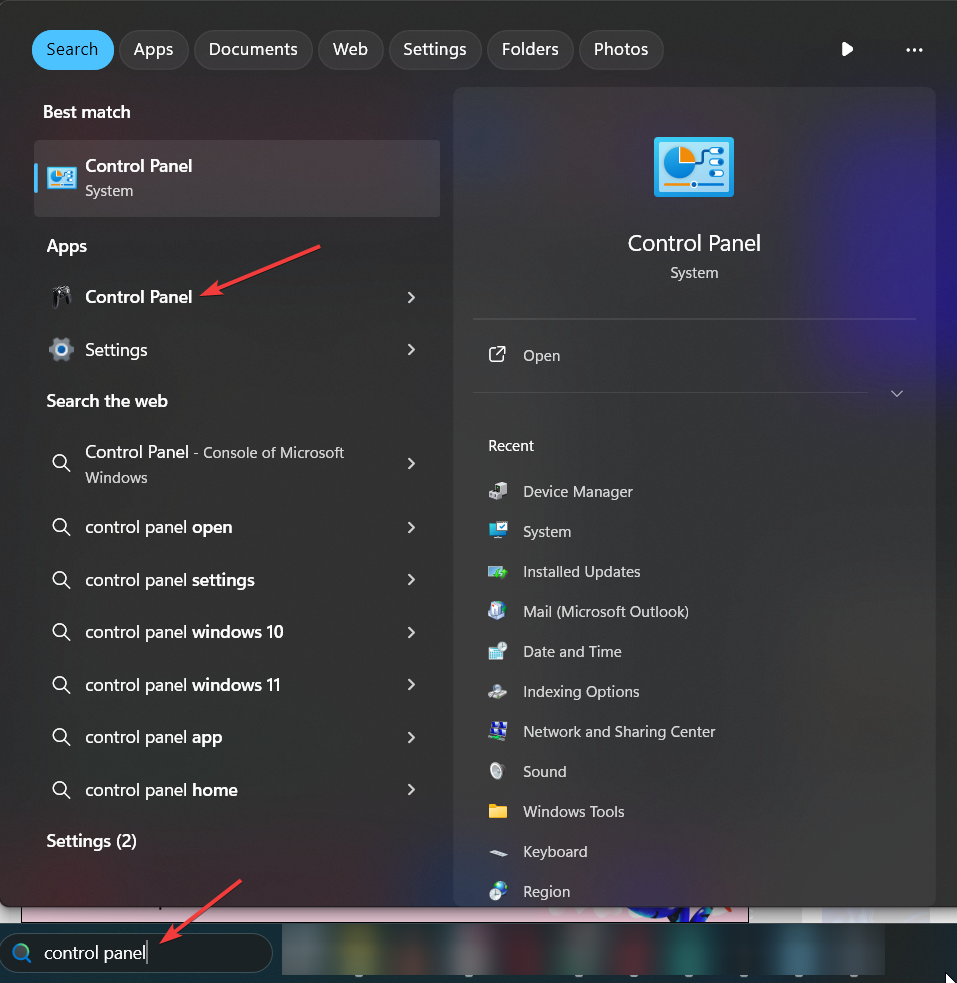
Task: Click the Device Manager icon in Recent
Action: [x=498, y=492]
